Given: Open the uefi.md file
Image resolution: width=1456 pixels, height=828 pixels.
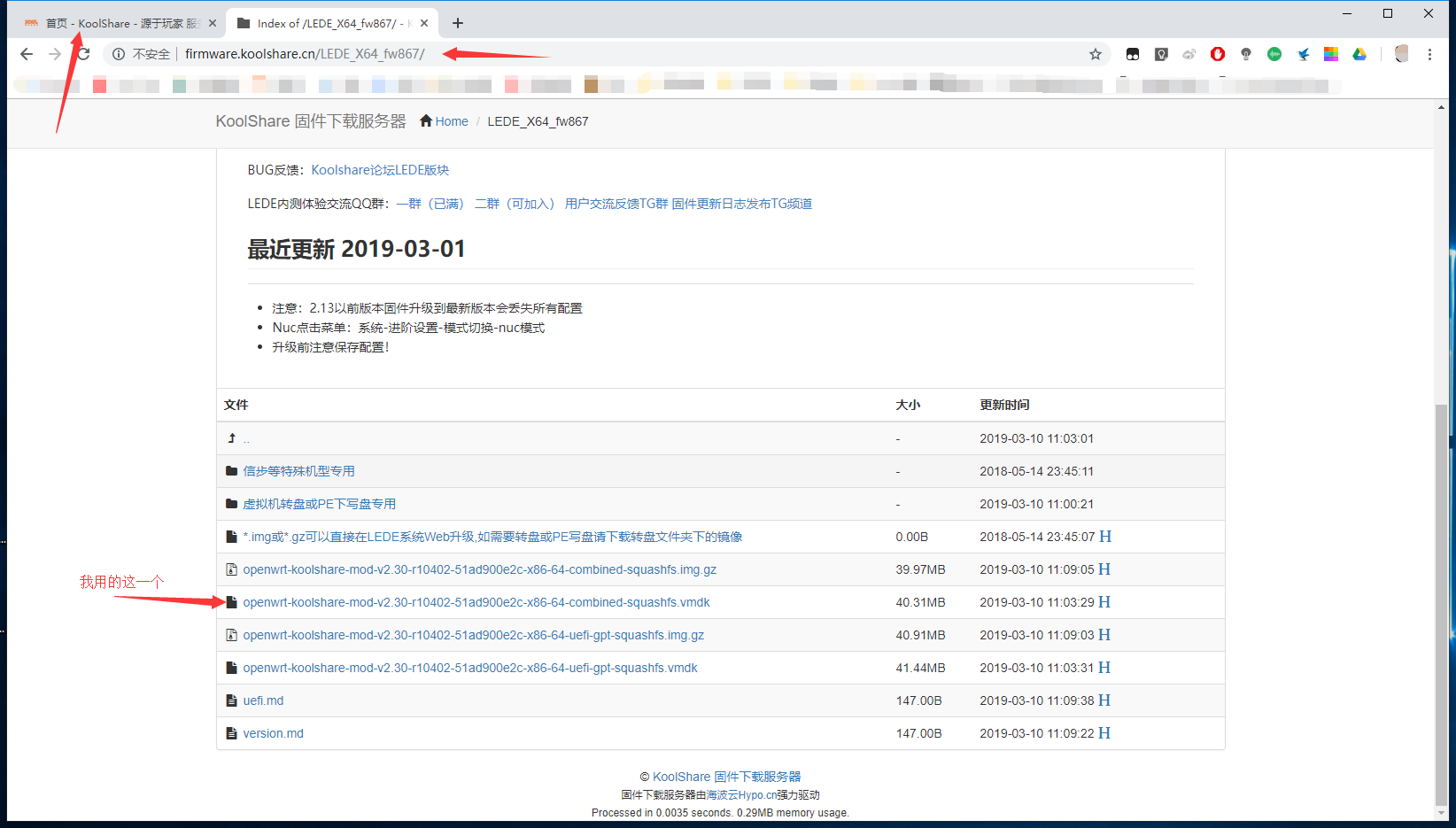Looking at the screenshot, I should [x=263, y=700].
